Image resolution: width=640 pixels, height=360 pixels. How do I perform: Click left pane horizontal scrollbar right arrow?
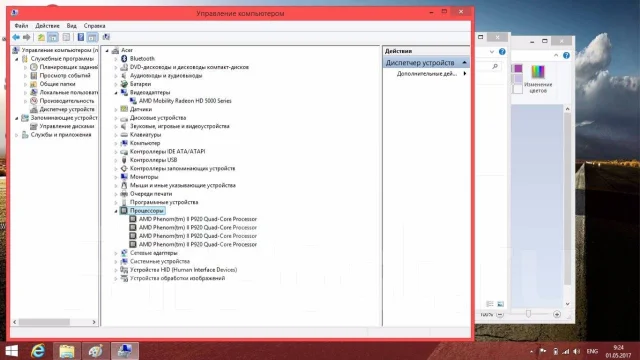tap(94, 322)
